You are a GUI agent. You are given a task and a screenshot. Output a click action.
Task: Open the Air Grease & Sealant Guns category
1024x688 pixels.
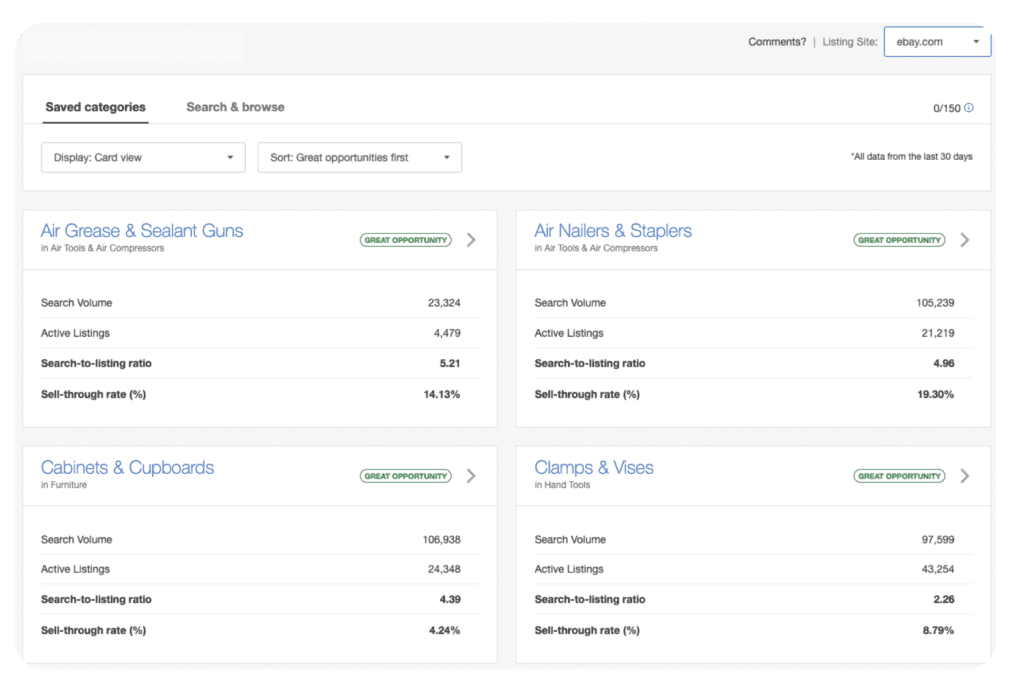coord(141,230)
